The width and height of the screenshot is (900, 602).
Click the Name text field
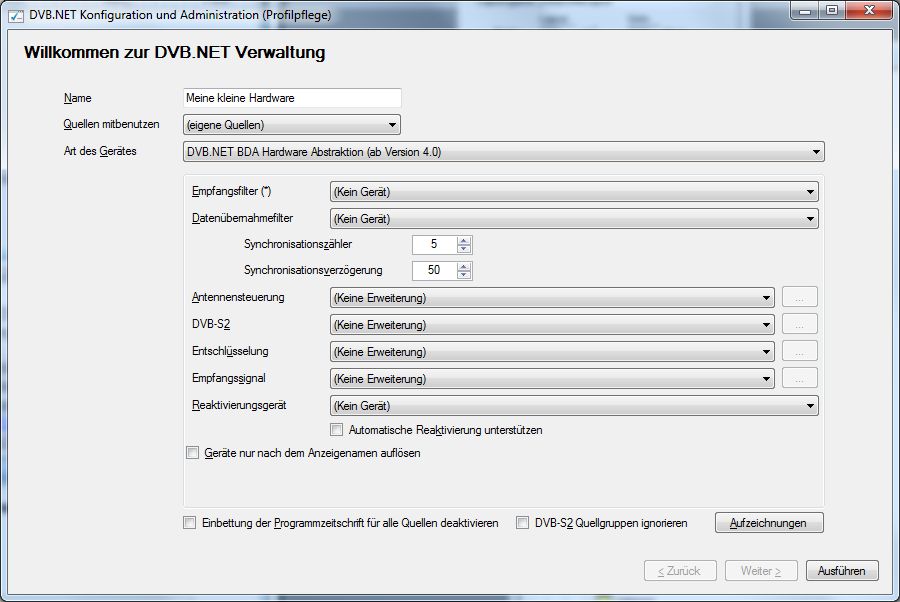tap(292, 98)
